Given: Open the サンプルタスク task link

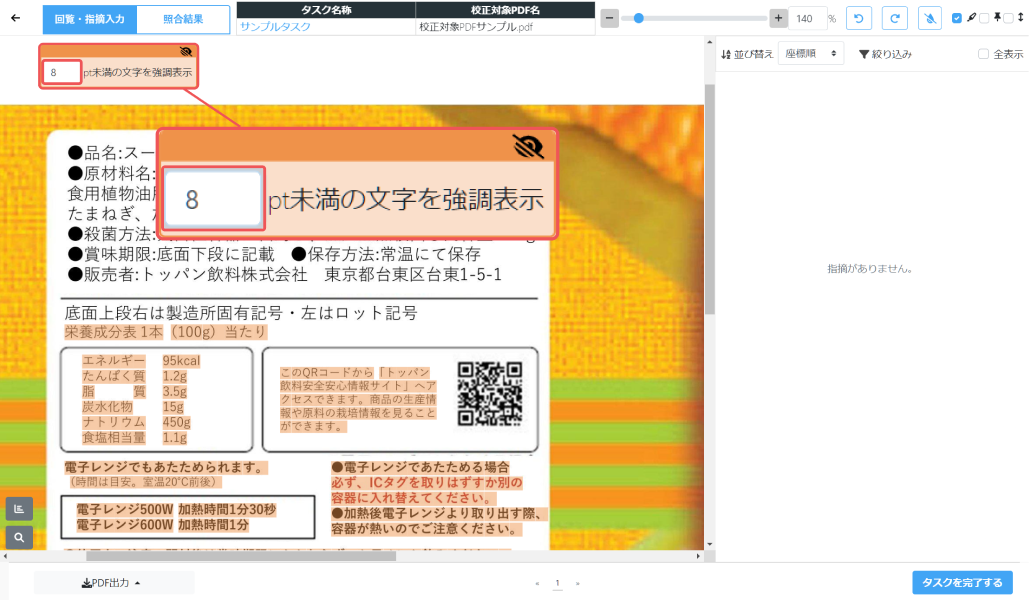Looking at the screenshot, I should coord(275,27).
